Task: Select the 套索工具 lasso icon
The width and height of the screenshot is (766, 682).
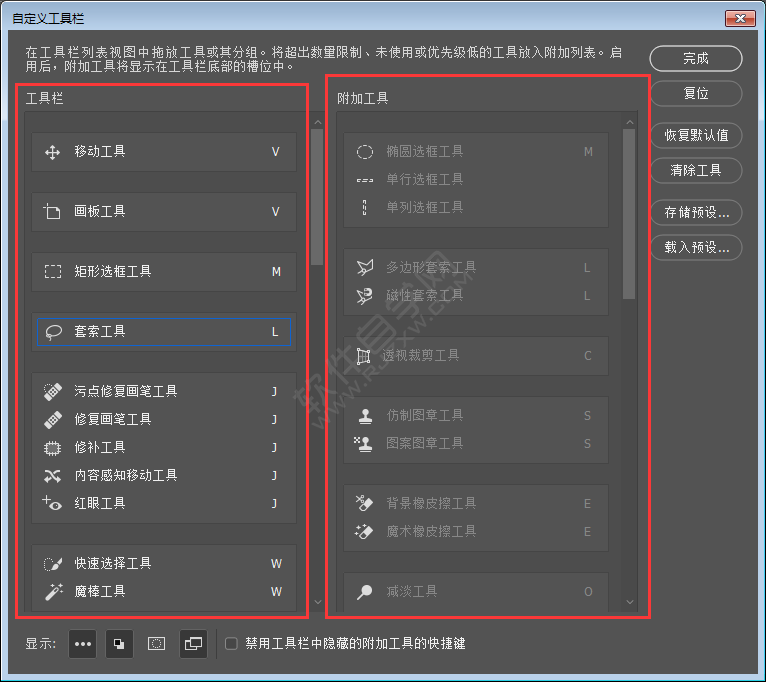Action: tap(53, 332)
